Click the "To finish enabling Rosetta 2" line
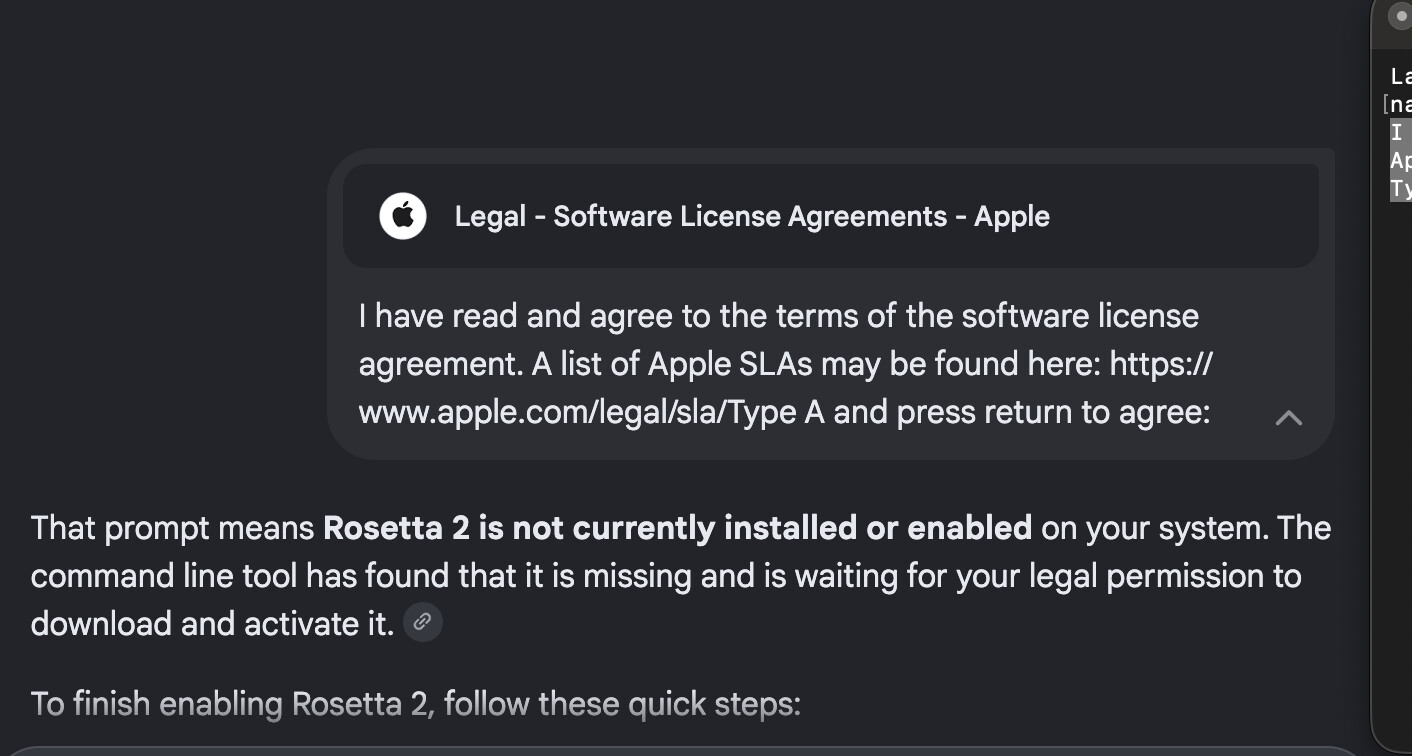This screenshot has height=756, width=1412. click(416, 704)
